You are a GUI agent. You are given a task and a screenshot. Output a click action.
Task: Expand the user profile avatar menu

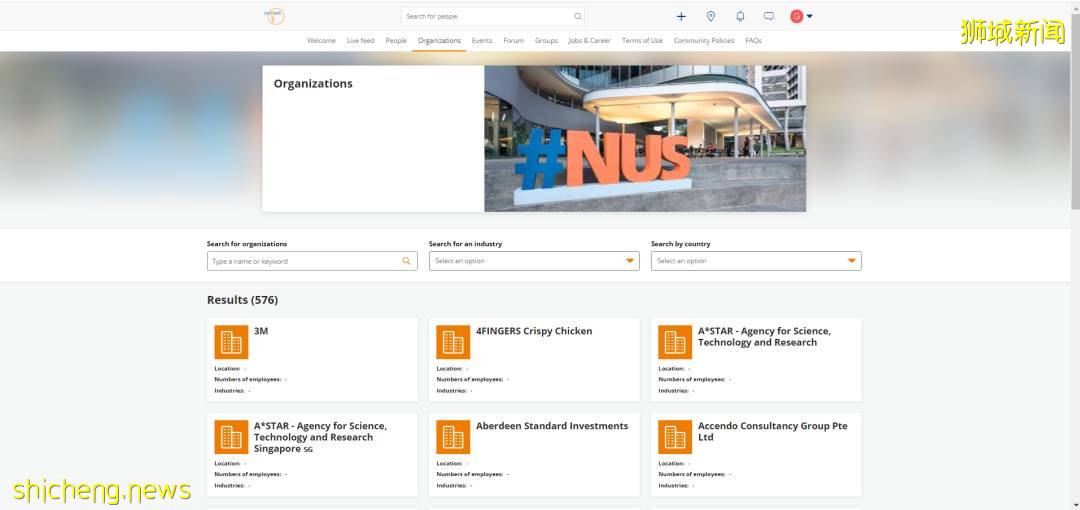(x=801, y=16)
